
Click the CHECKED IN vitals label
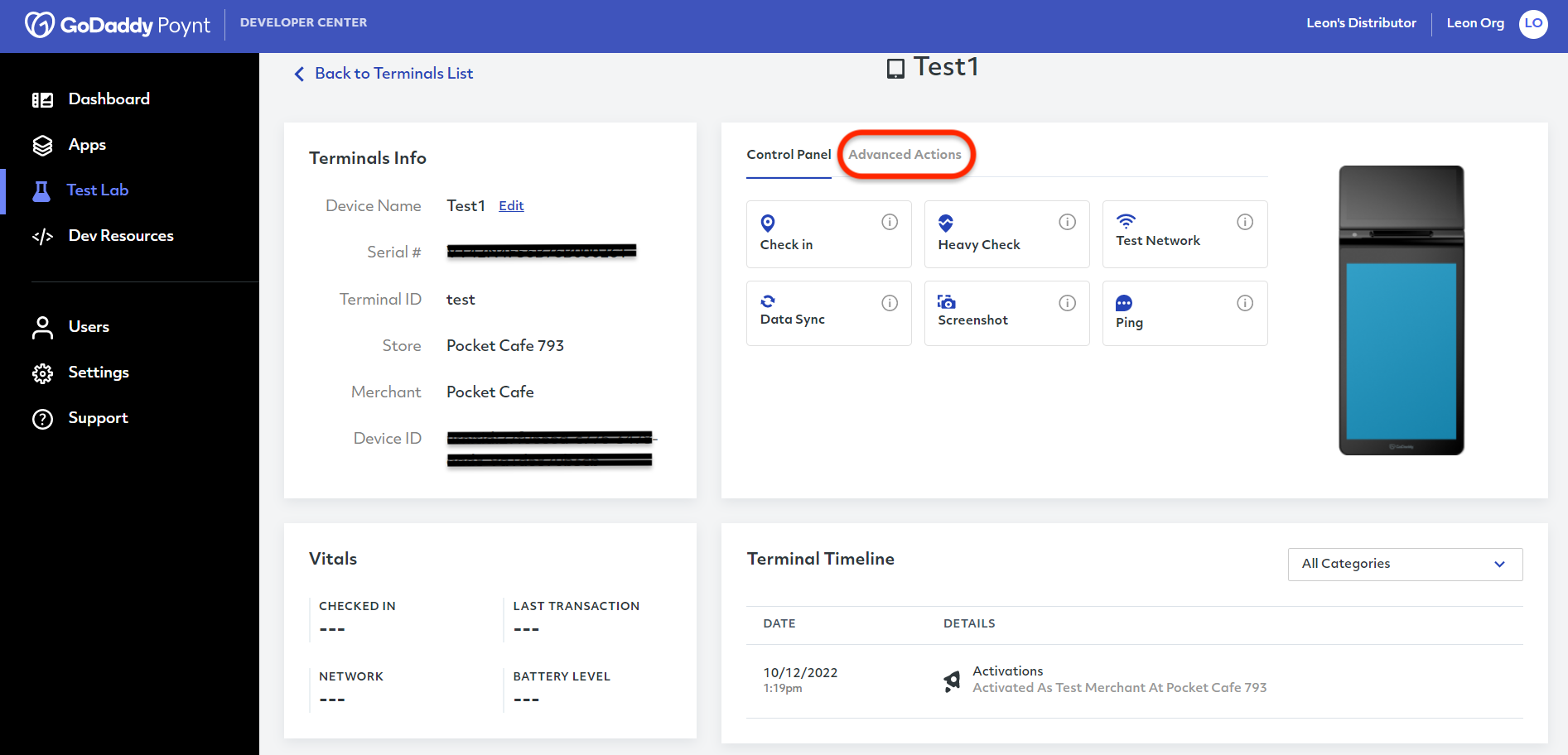(x=357, y=606)
